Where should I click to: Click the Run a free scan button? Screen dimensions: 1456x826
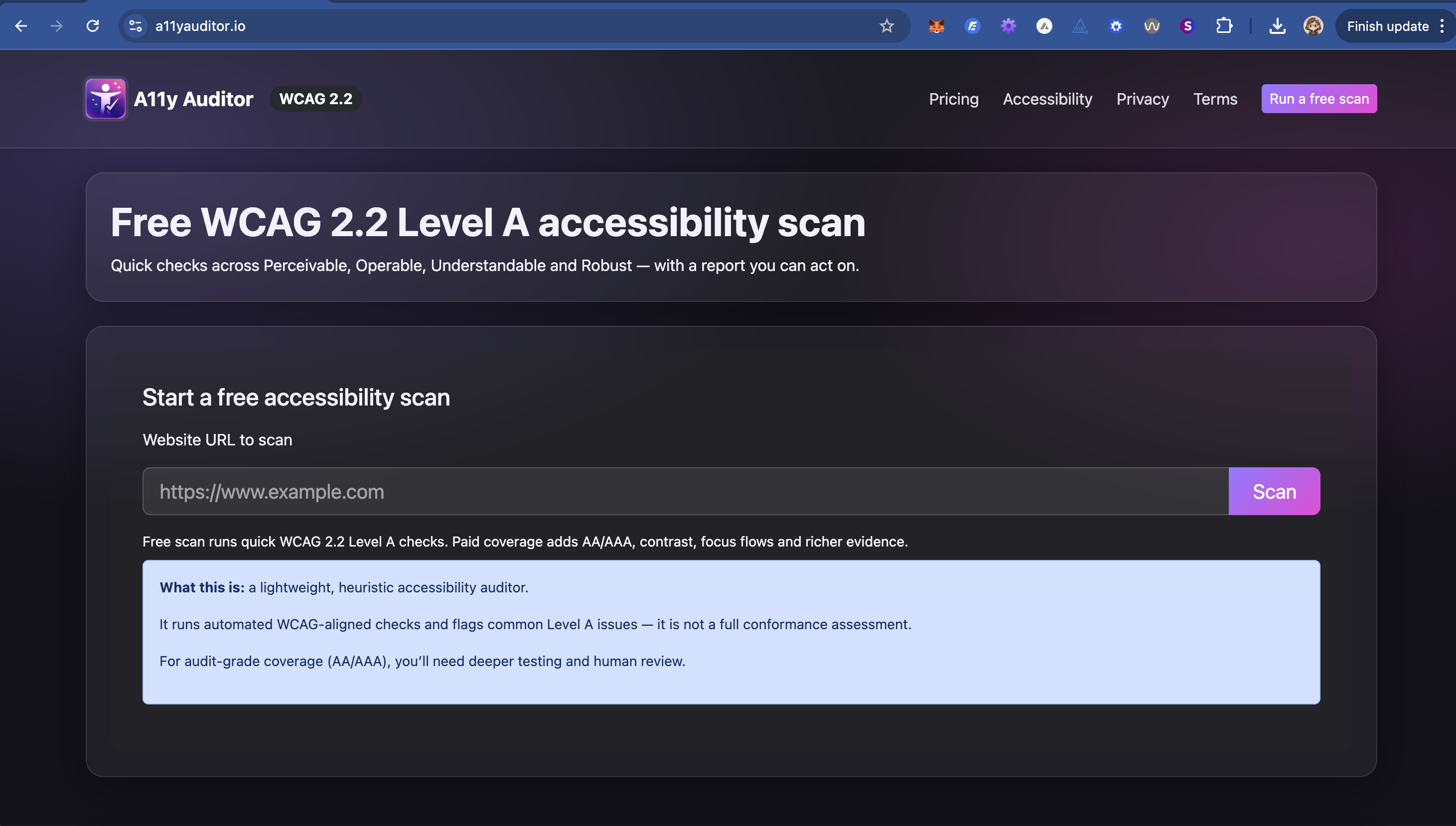(x=1318, y=98)
